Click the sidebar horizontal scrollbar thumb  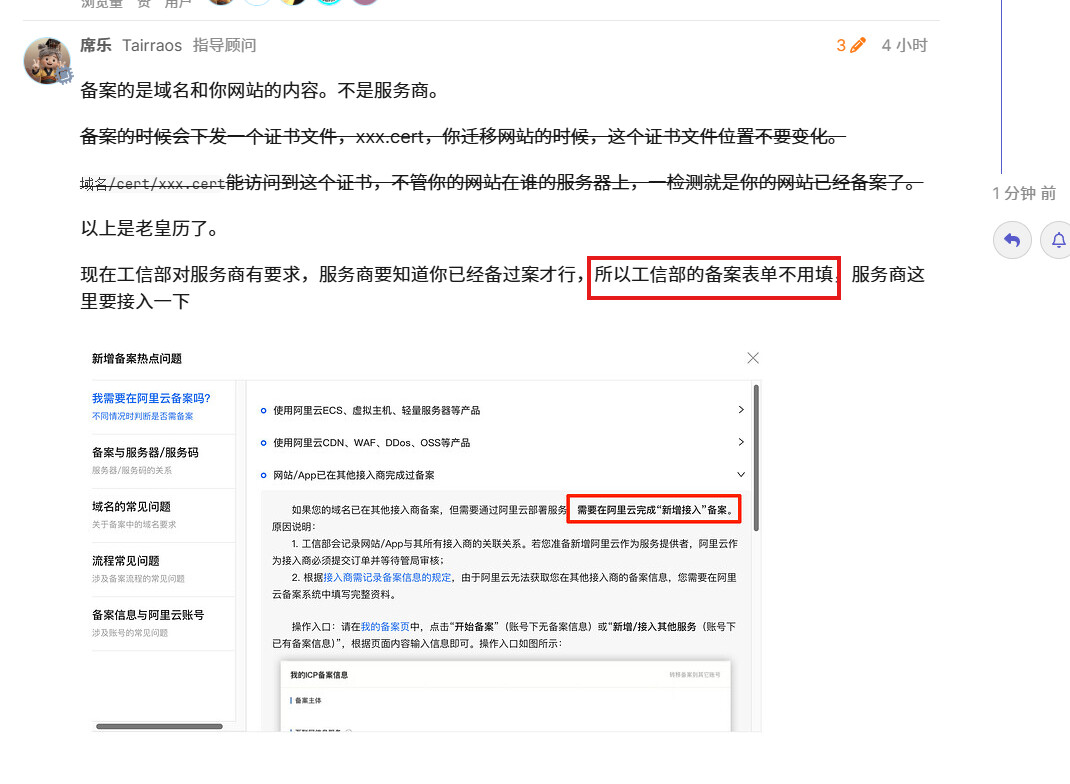(160, 726)
